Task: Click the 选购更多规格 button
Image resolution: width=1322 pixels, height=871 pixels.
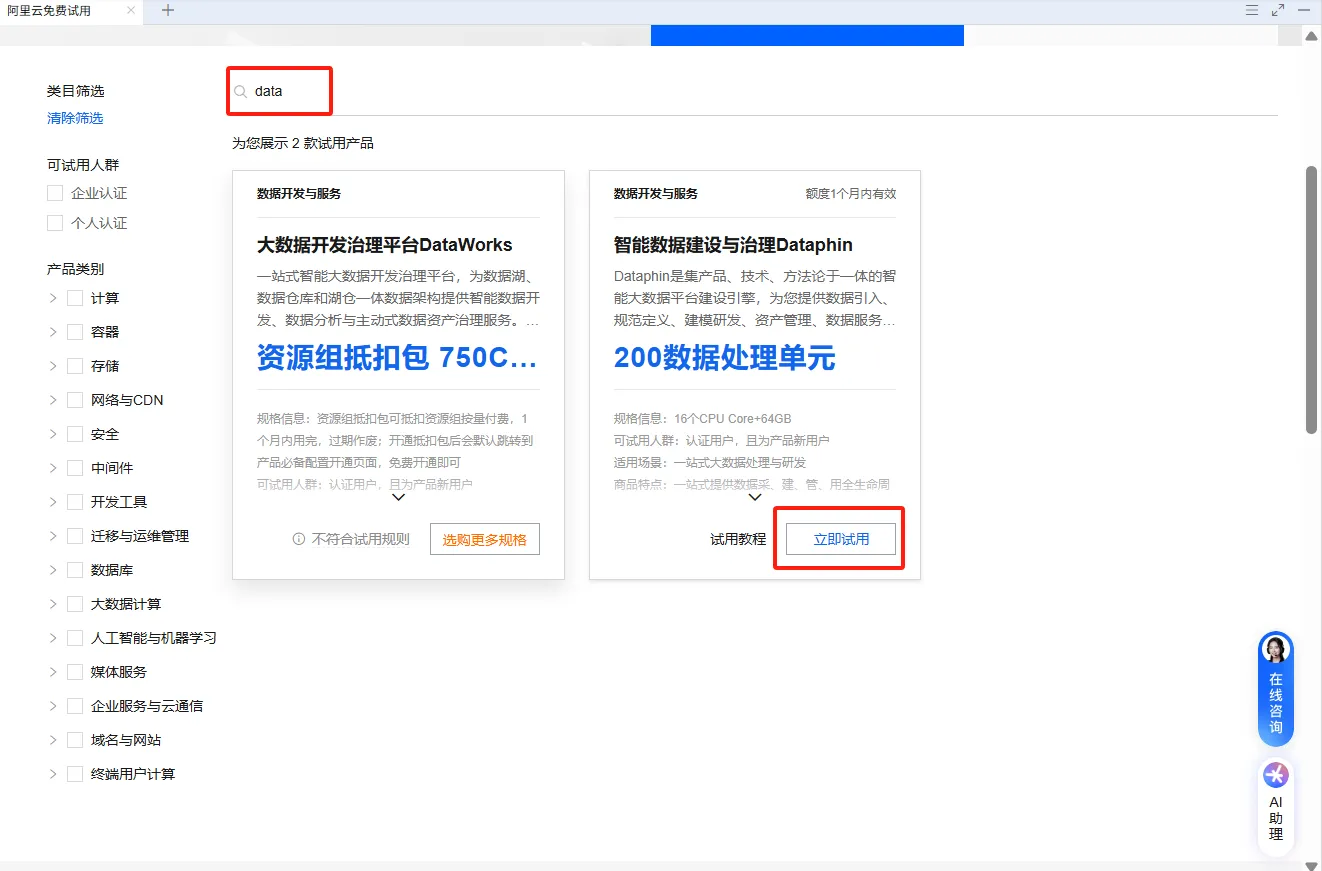Action: click(x=485, y=539)
